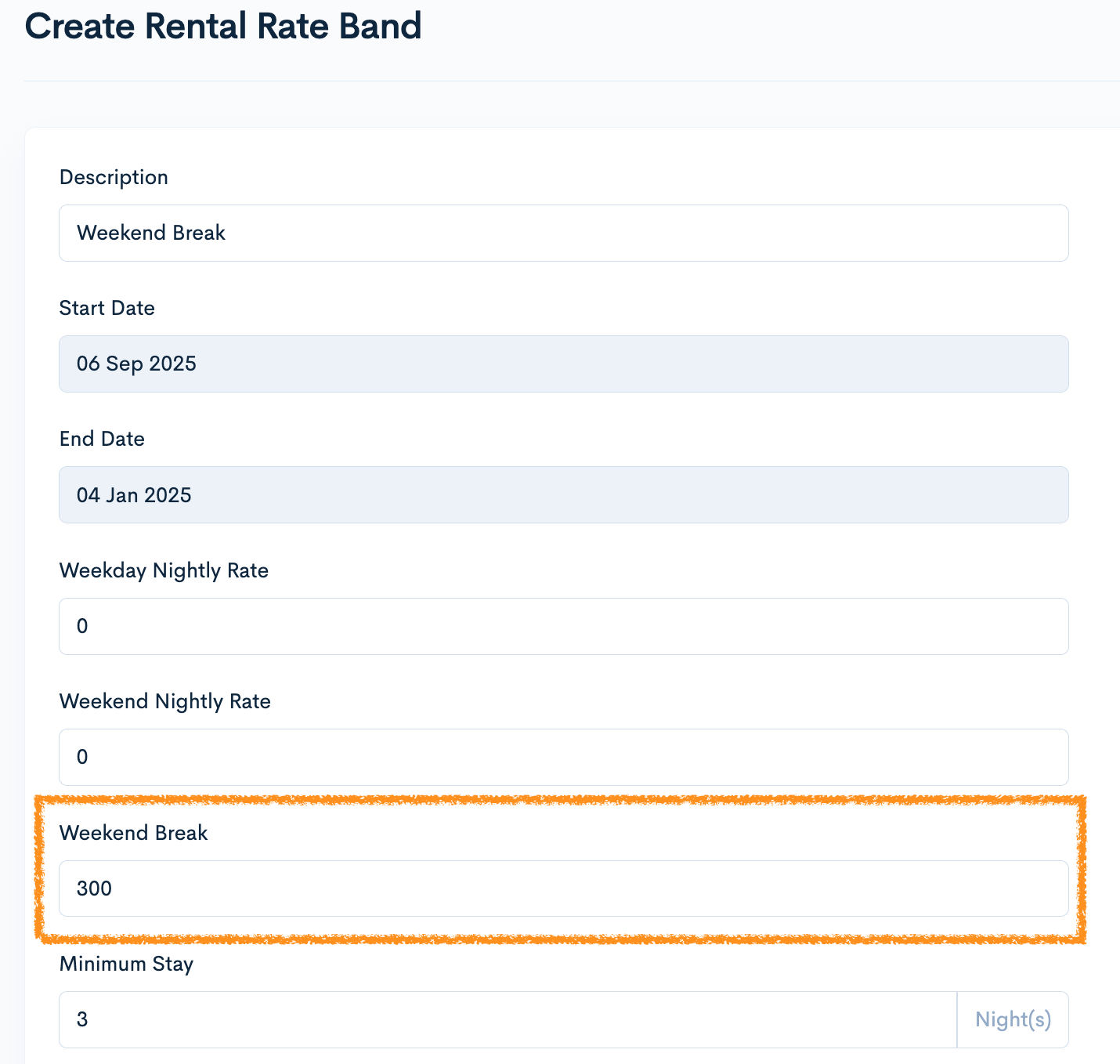1120x1064 pixels.
Task: Click the "End Date" field label
Action: tap(102, 440)
